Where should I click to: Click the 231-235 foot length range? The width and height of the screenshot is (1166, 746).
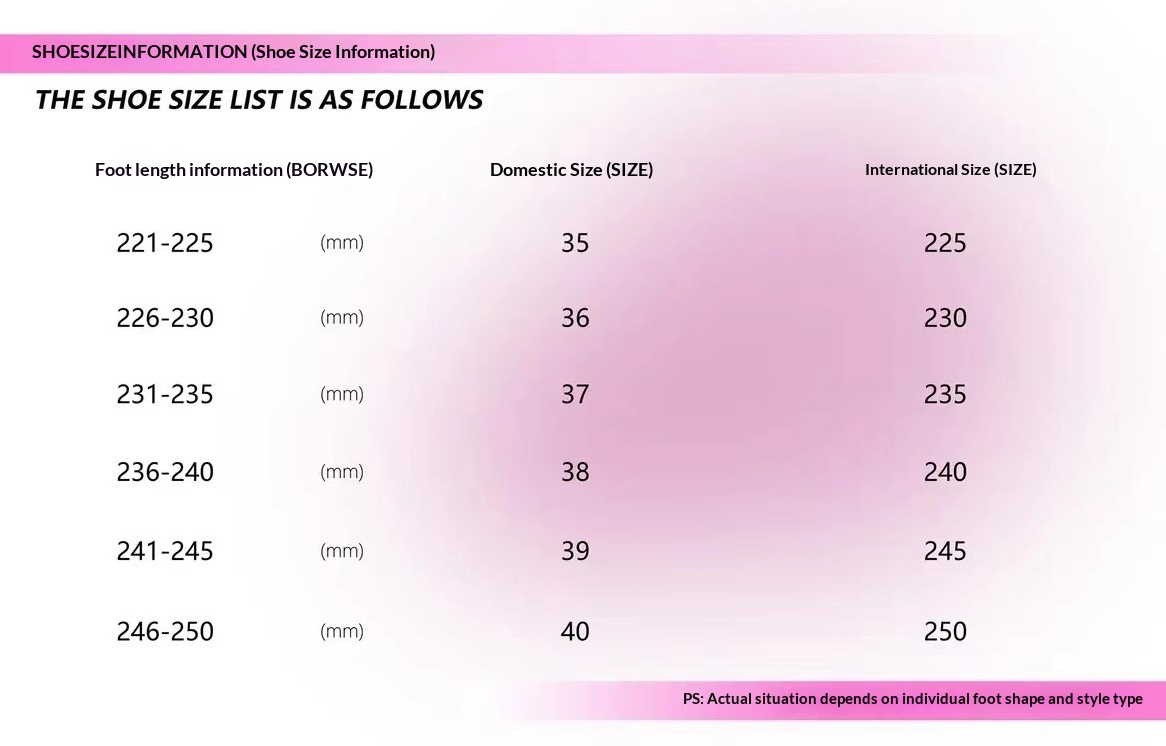(x=165, y=394)
